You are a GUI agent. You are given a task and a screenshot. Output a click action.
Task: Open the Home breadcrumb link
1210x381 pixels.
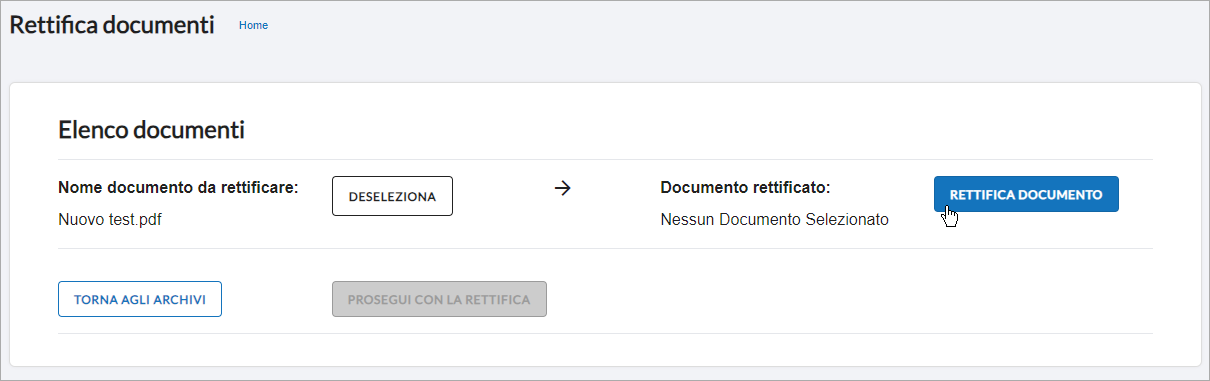click(253, 25)
